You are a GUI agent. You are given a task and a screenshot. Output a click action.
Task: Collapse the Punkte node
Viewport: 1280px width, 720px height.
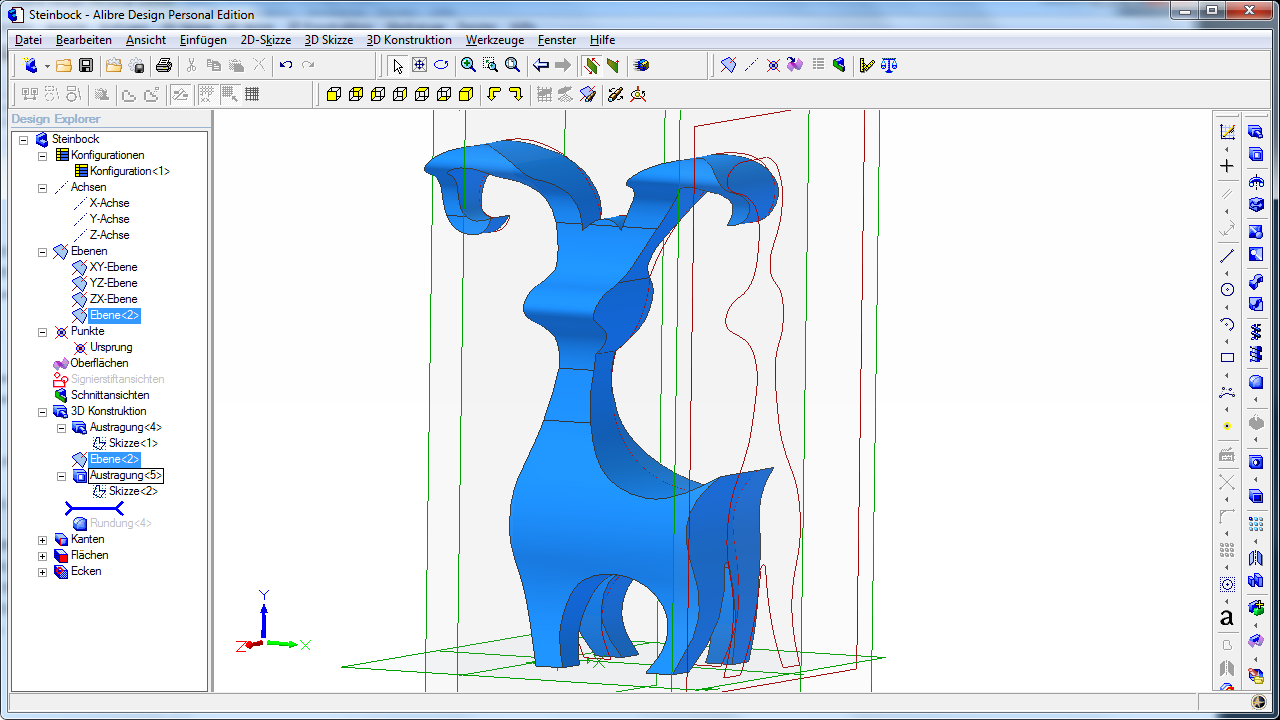pyautogui.click(x=42, y=331)
